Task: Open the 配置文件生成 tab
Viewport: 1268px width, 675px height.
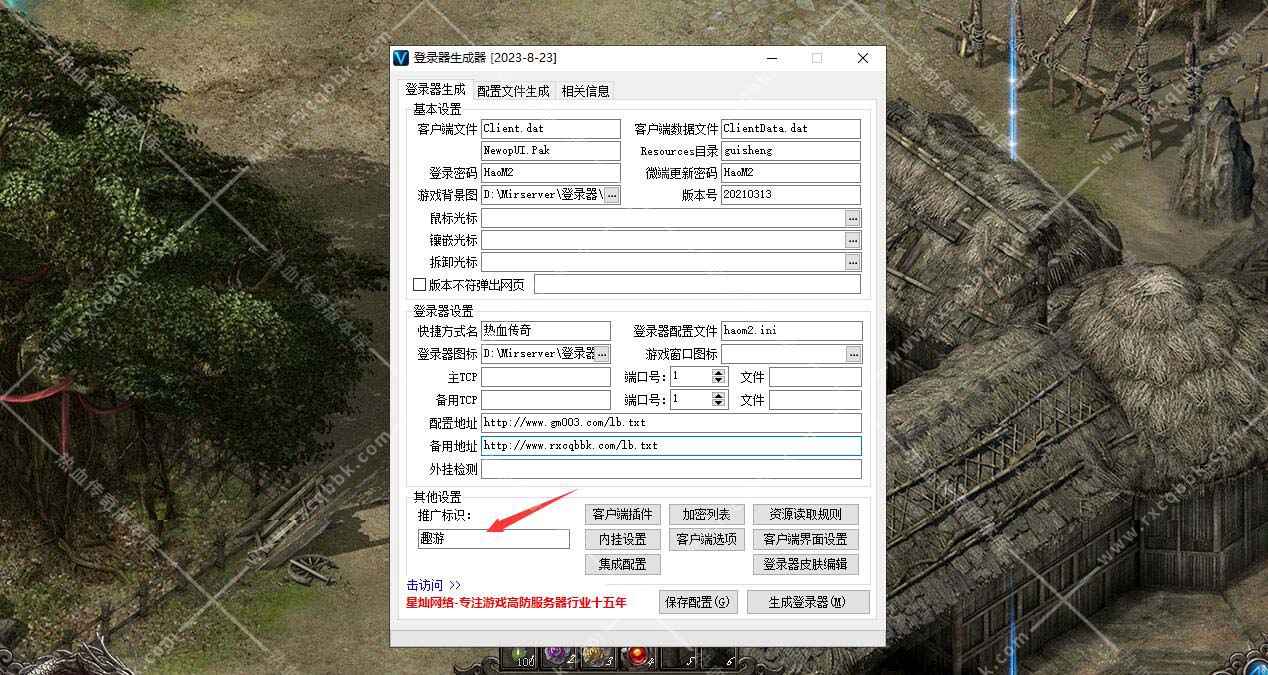Action: coord(513,91)
